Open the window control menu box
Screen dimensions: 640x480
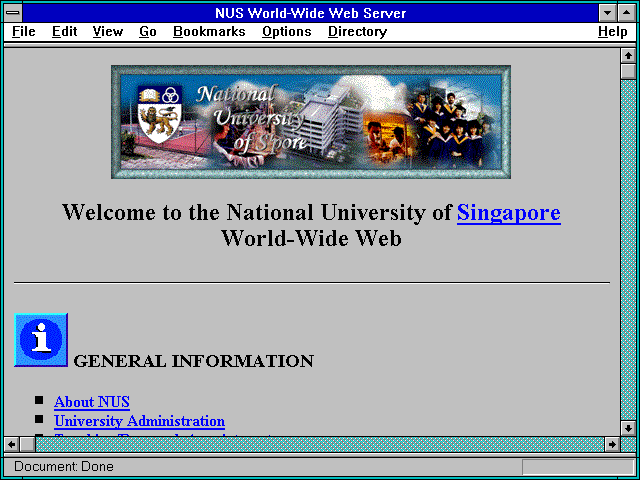tap(13, 13)
